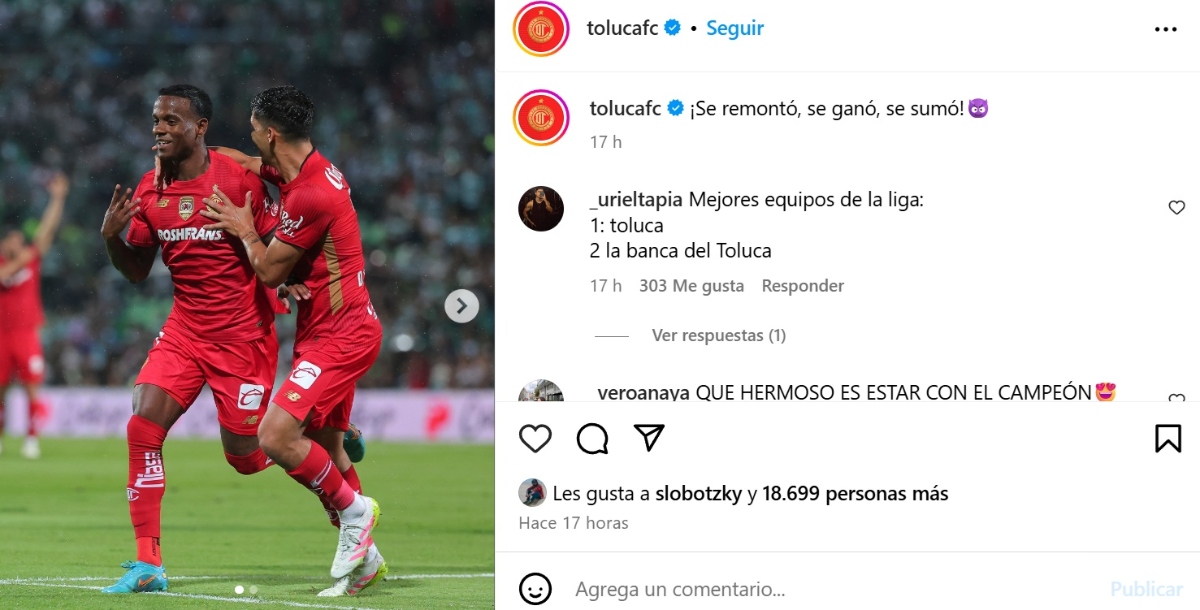Open the comment bubble icon
The width and height of the screenshot is (1200, 610).
pos(592,438)
